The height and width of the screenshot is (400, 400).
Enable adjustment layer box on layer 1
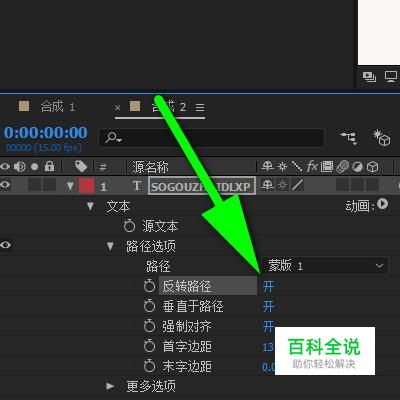pos(357,185)
